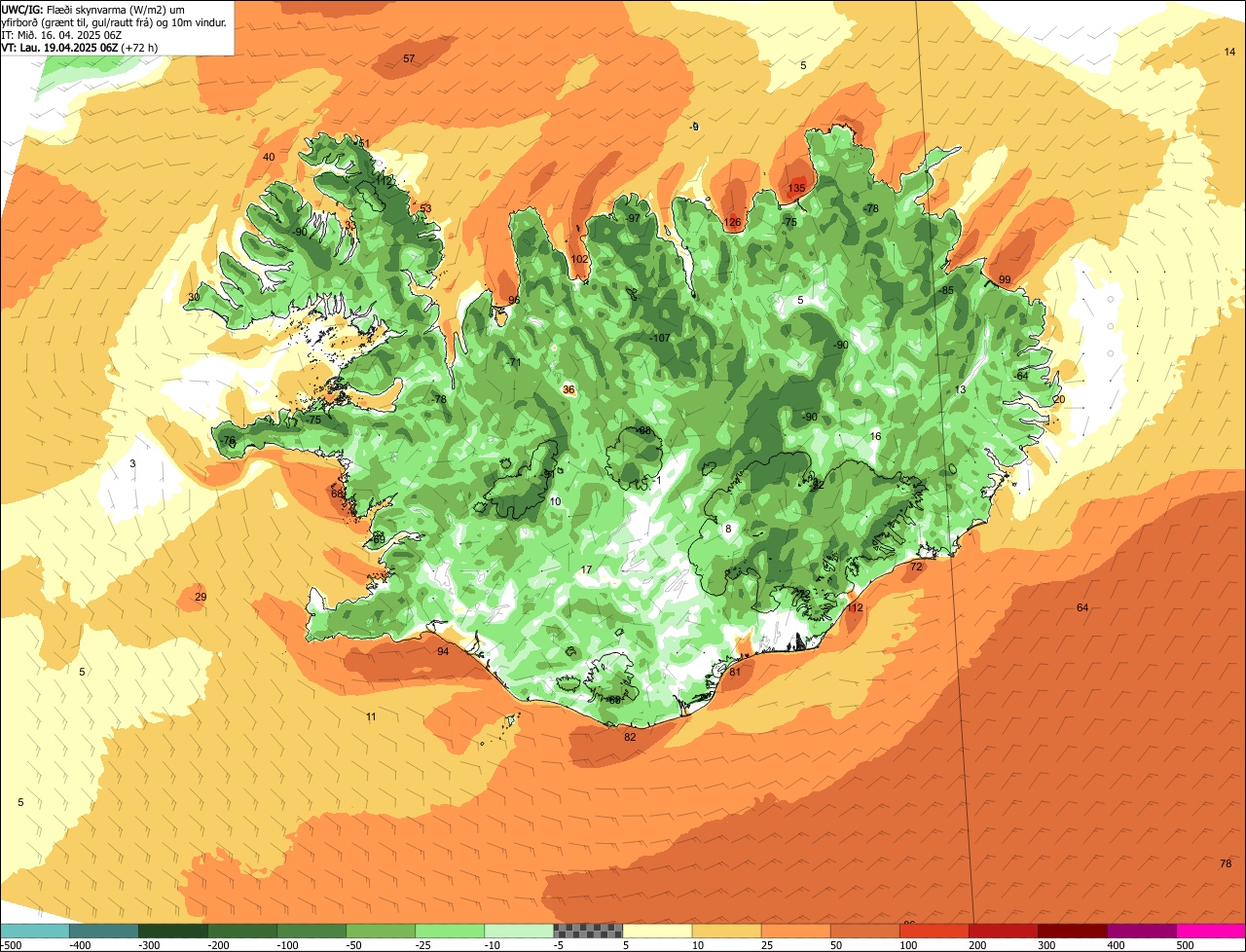Click the map value '102'
The width and height of the screenshot is (1246, 952).
click(x=579, y=260)
